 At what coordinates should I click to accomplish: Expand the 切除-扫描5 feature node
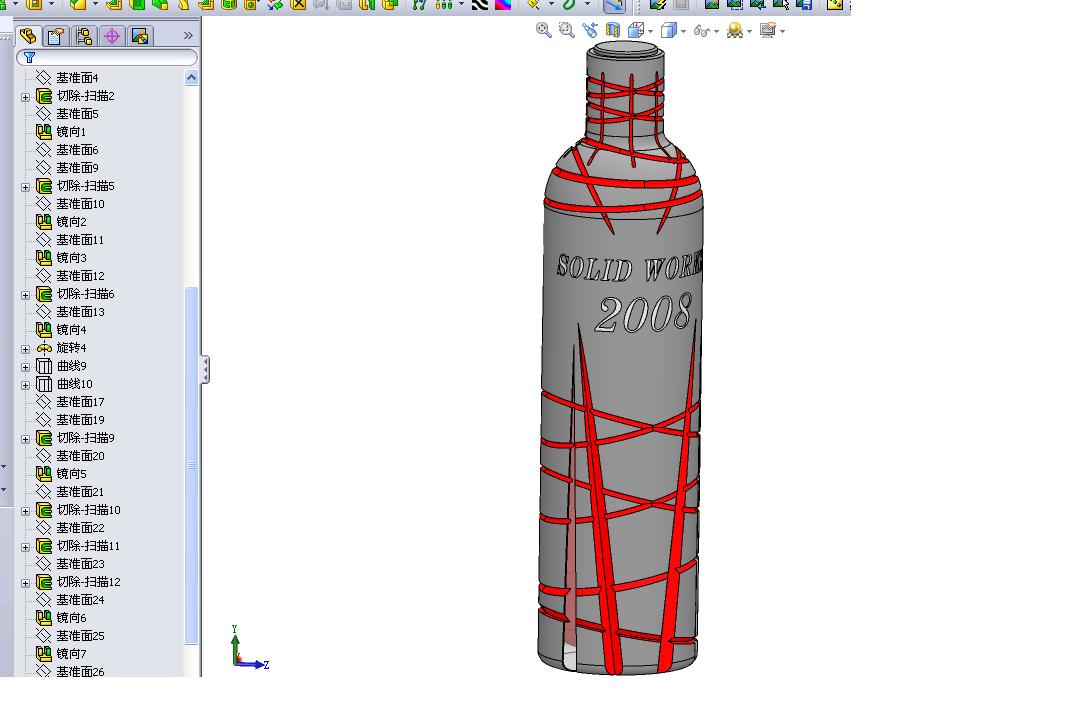click(26, 187)
